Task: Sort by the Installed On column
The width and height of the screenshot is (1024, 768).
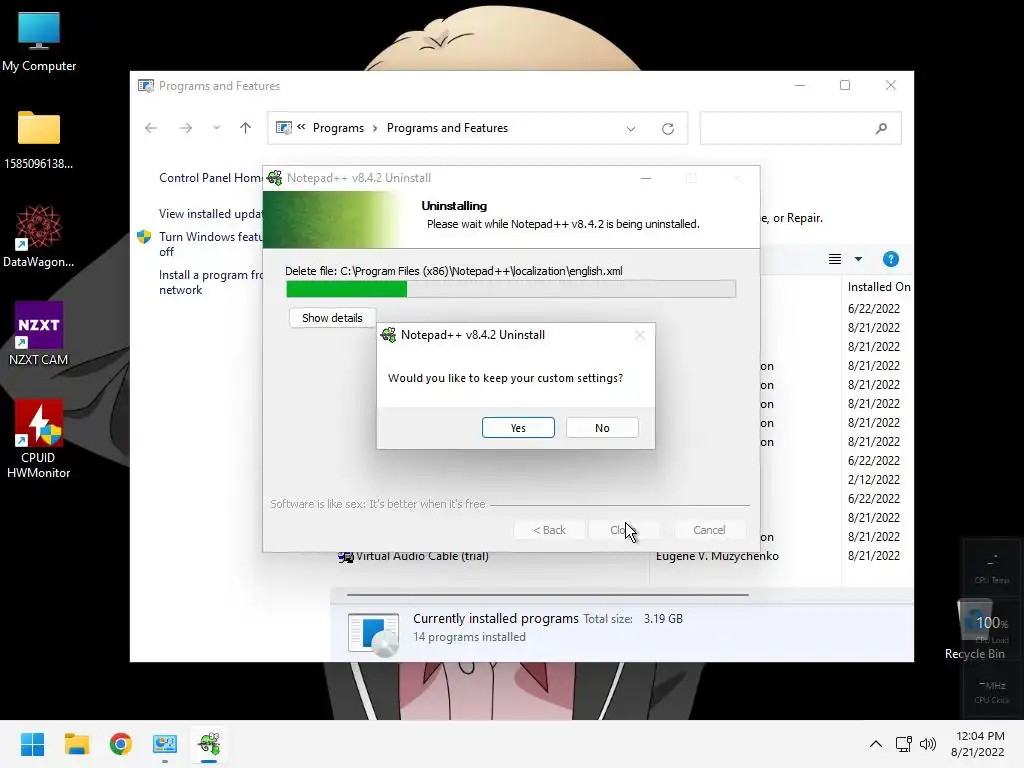Action: tap(878, 287)
